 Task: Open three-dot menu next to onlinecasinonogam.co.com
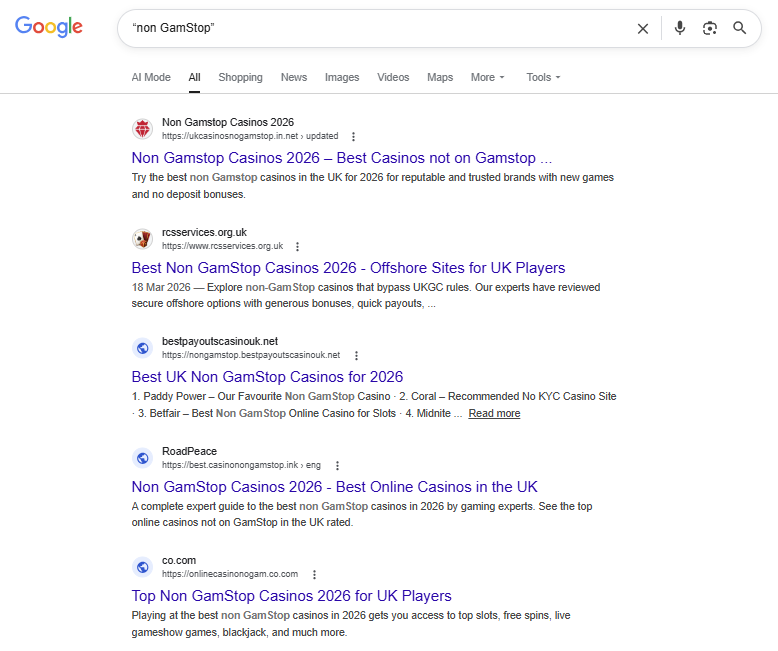[x=314, y=574]
